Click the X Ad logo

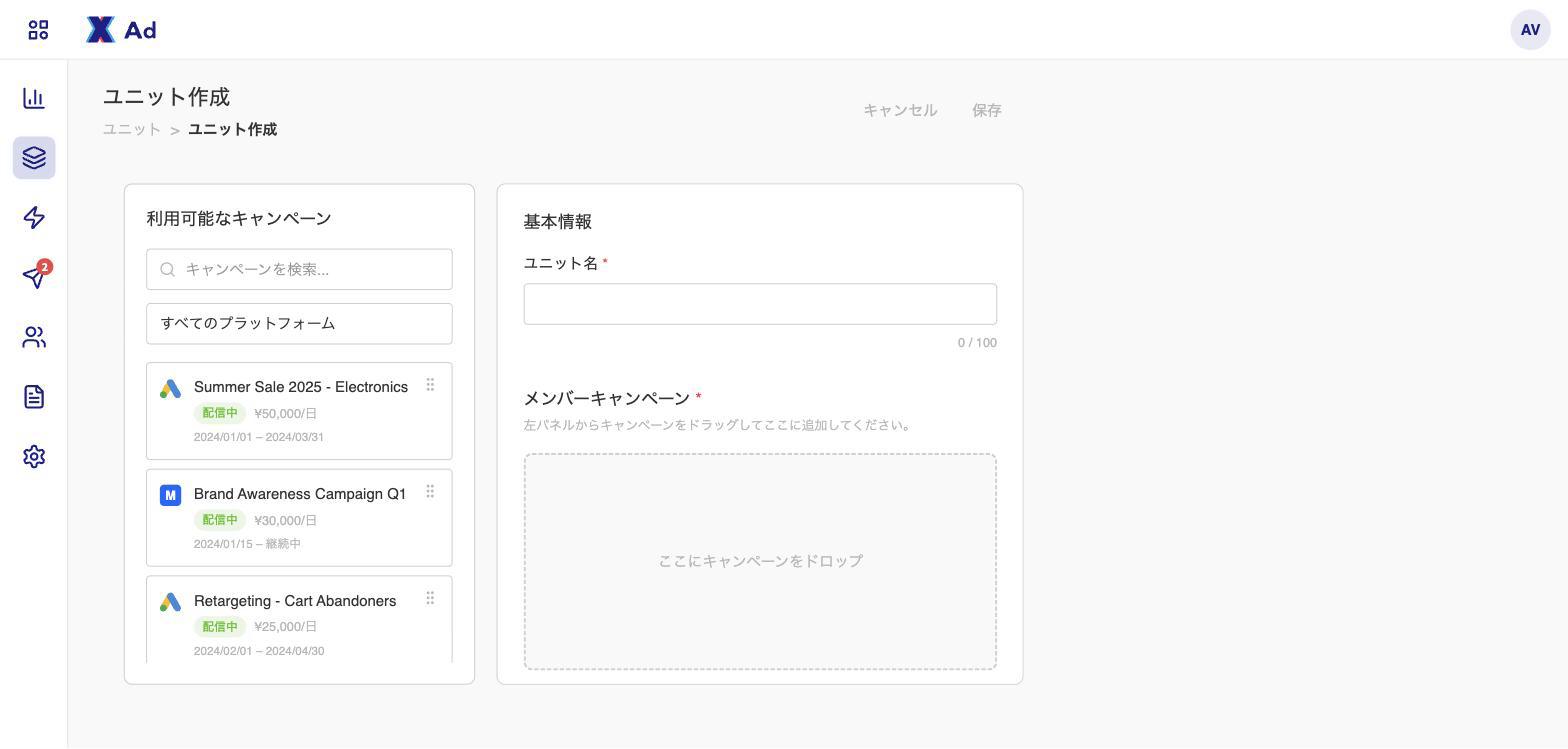121,30
